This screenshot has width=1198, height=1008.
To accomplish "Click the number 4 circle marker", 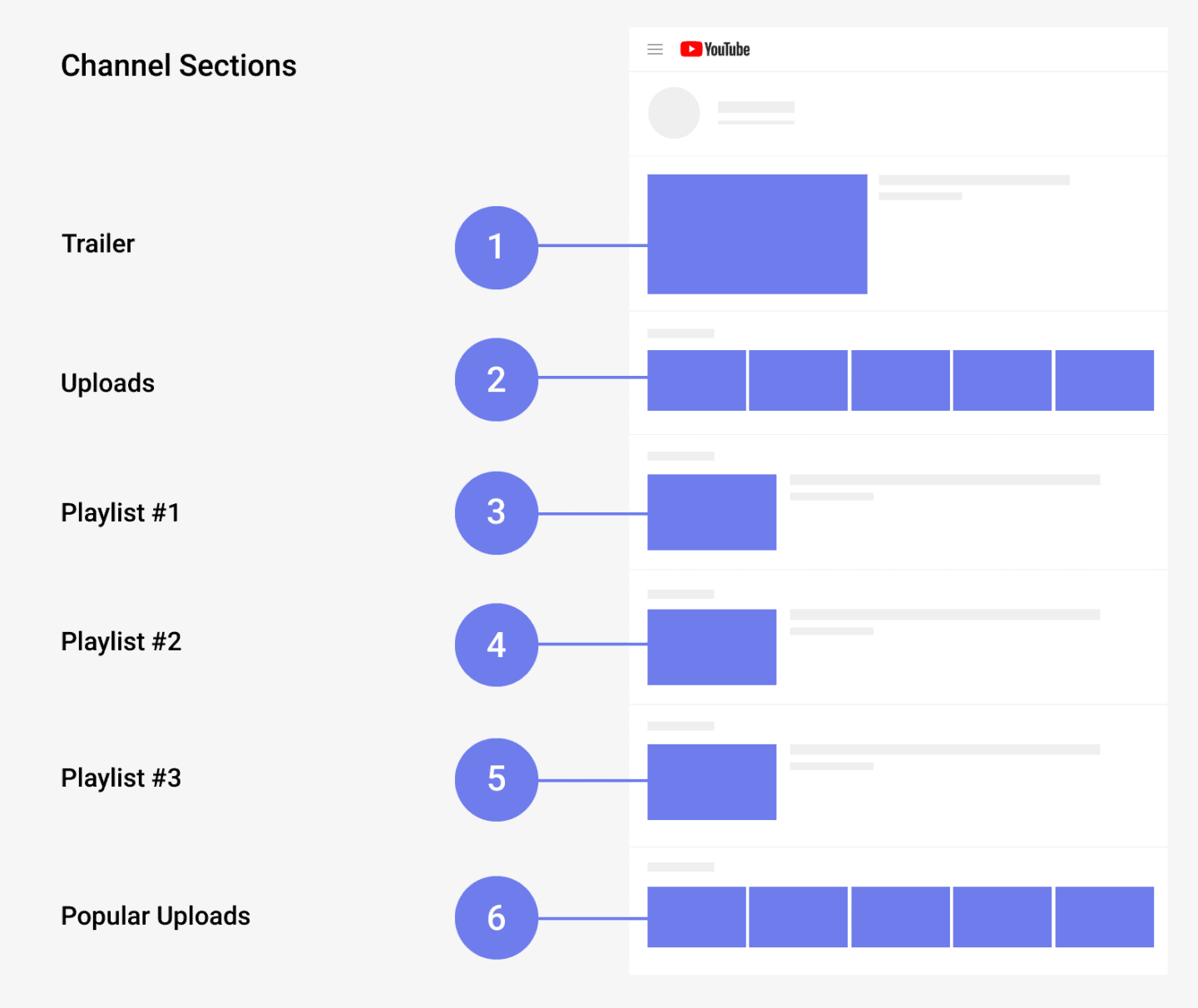I will point(497,645).
